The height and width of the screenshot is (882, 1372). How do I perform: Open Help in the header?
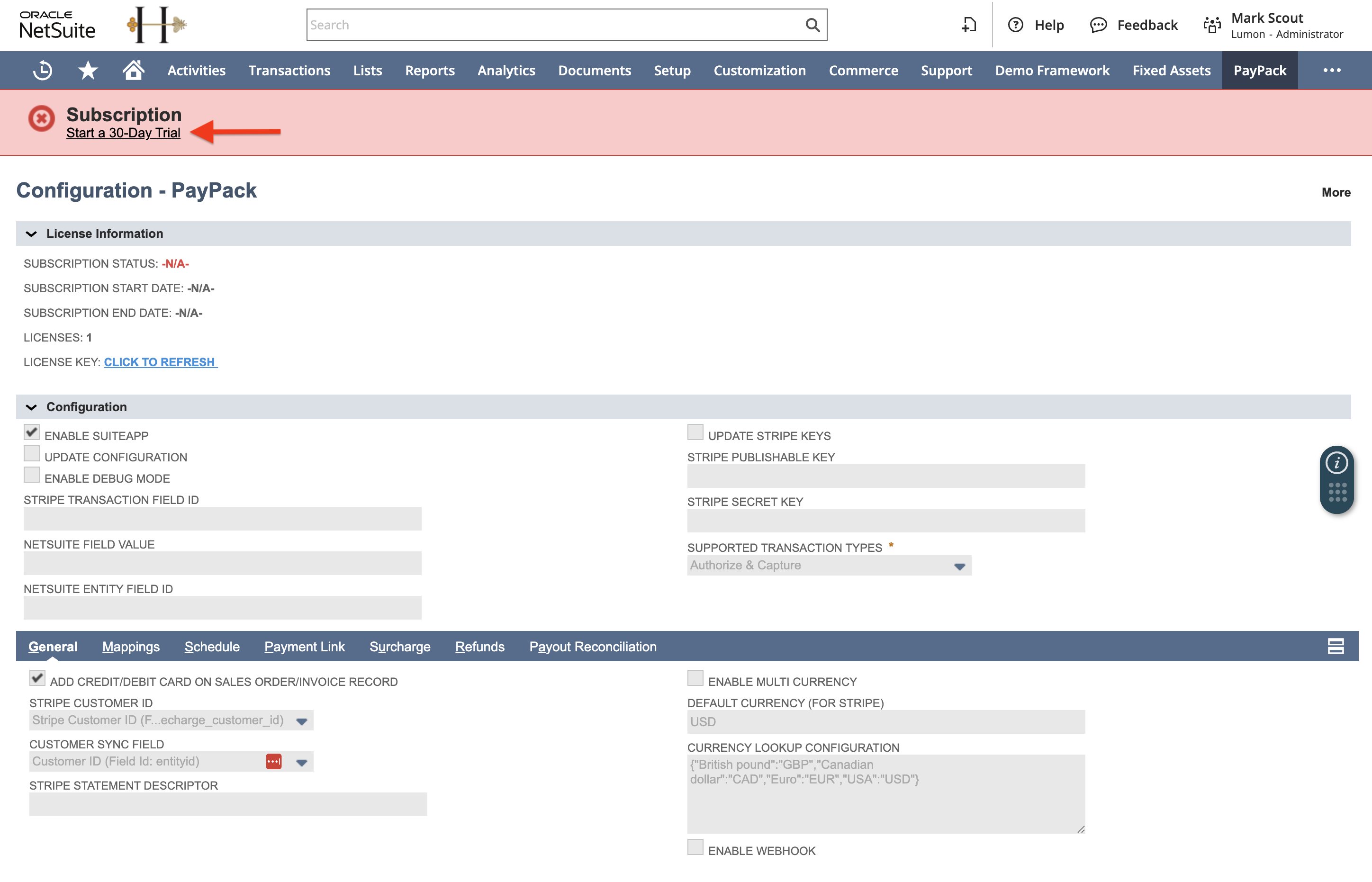coord(1036,25)
